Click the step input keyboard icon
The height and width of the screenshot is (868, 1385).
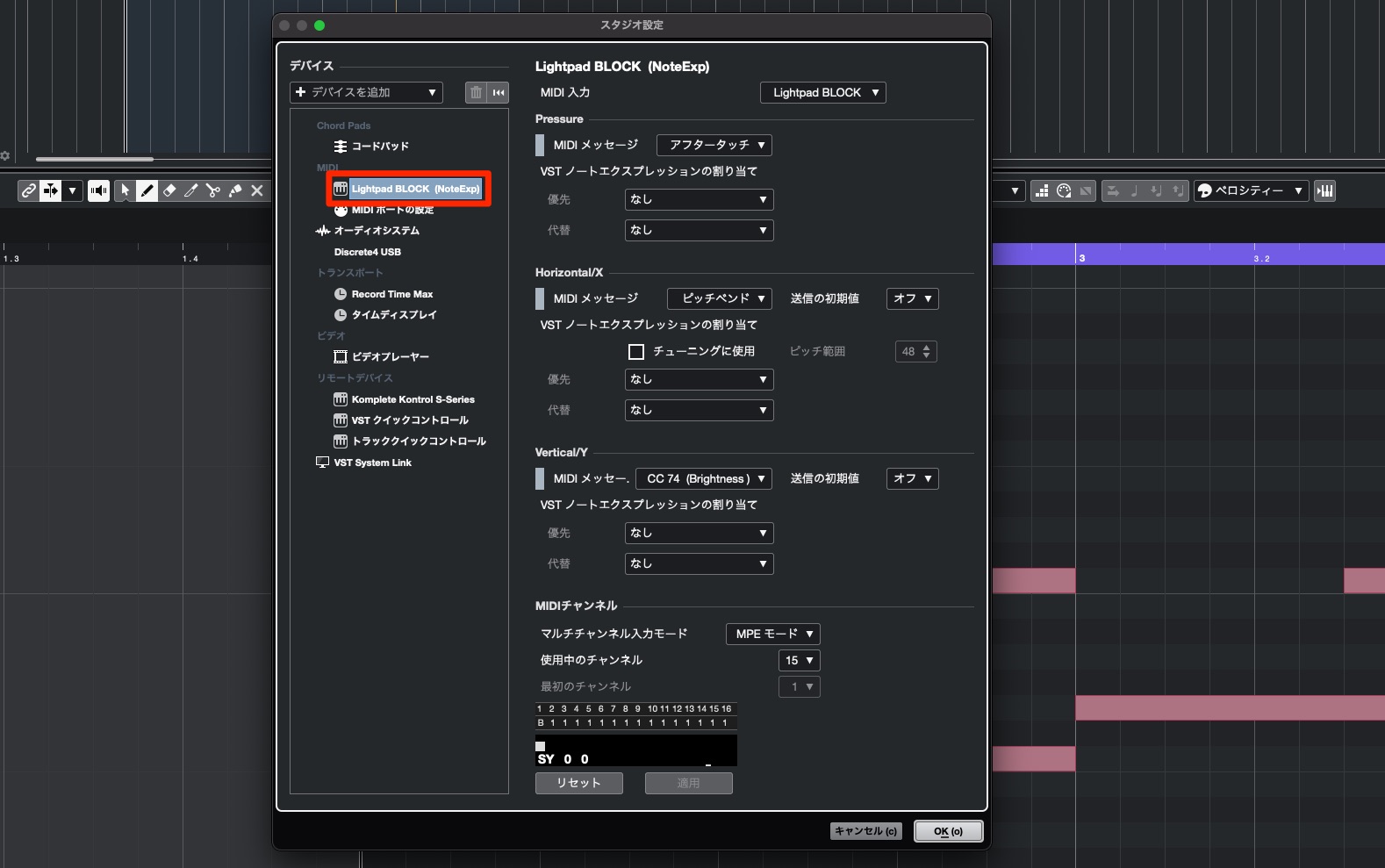(1324, 190)
